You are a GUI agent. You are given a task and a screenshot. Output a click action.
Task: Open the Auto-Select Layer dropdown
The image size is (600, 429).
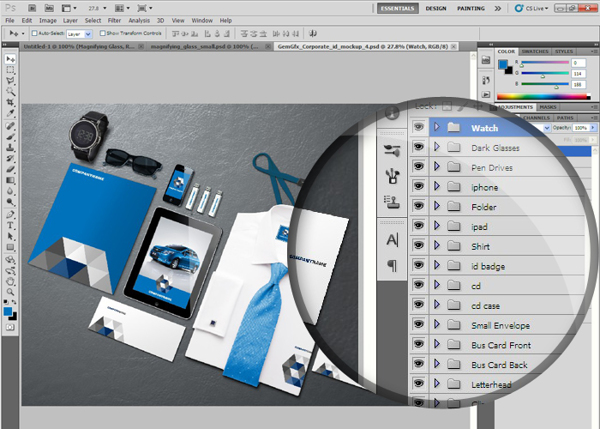[79, 34]
